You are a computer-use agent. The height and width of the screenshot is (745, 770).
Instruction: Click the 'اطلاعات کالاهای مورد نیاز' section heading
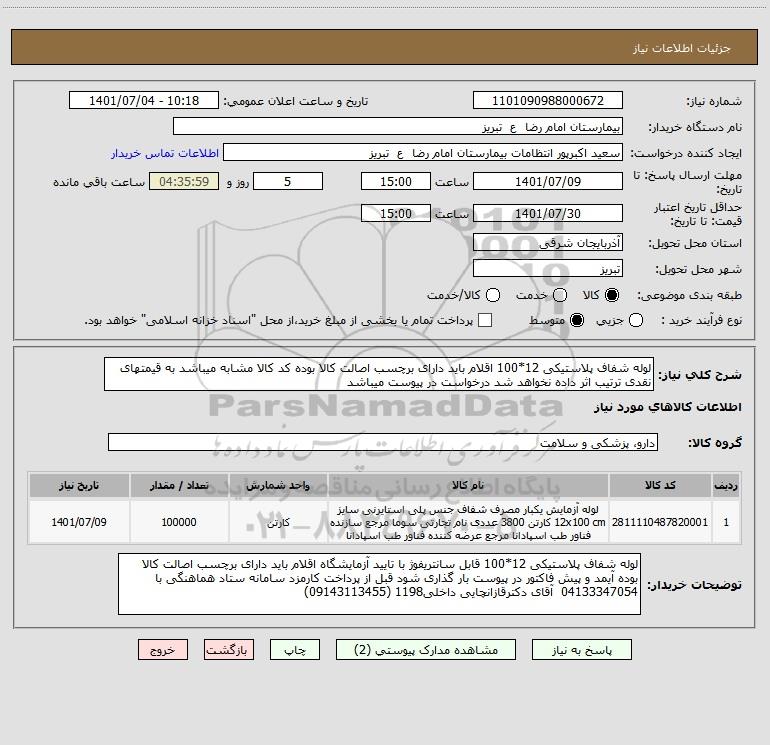pyautogui.click(x=667, y=407)
